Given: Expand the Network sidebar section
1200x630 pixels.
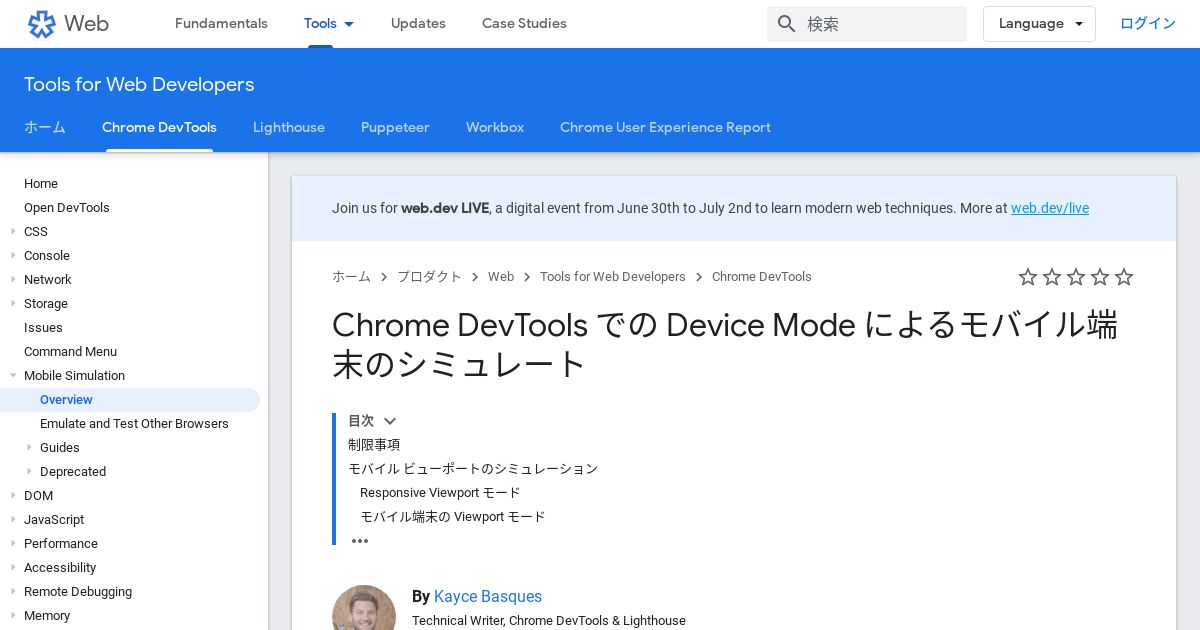Looking at the screenshot, I should pos(14,280).
